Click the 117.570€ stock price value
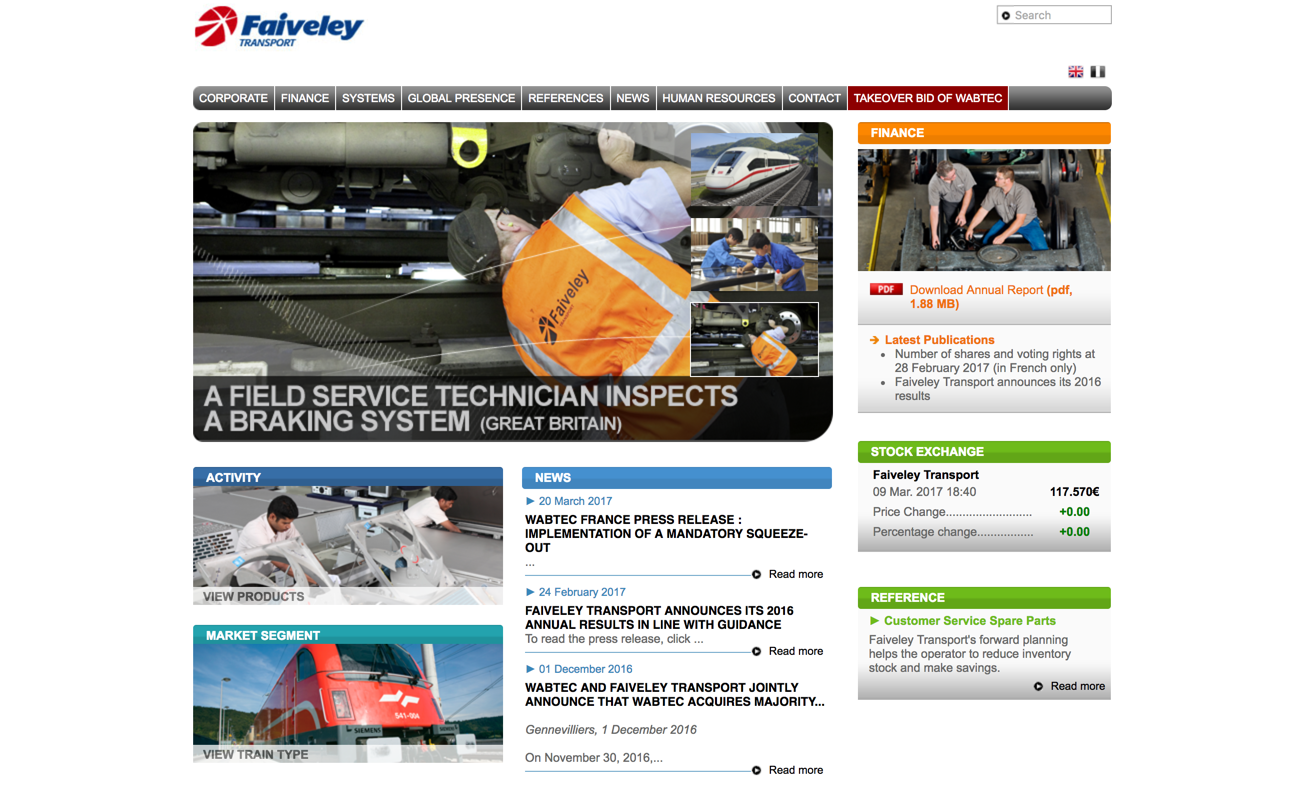The width and height of the screenshot is (1300, 800). (x=1074, y=492)
